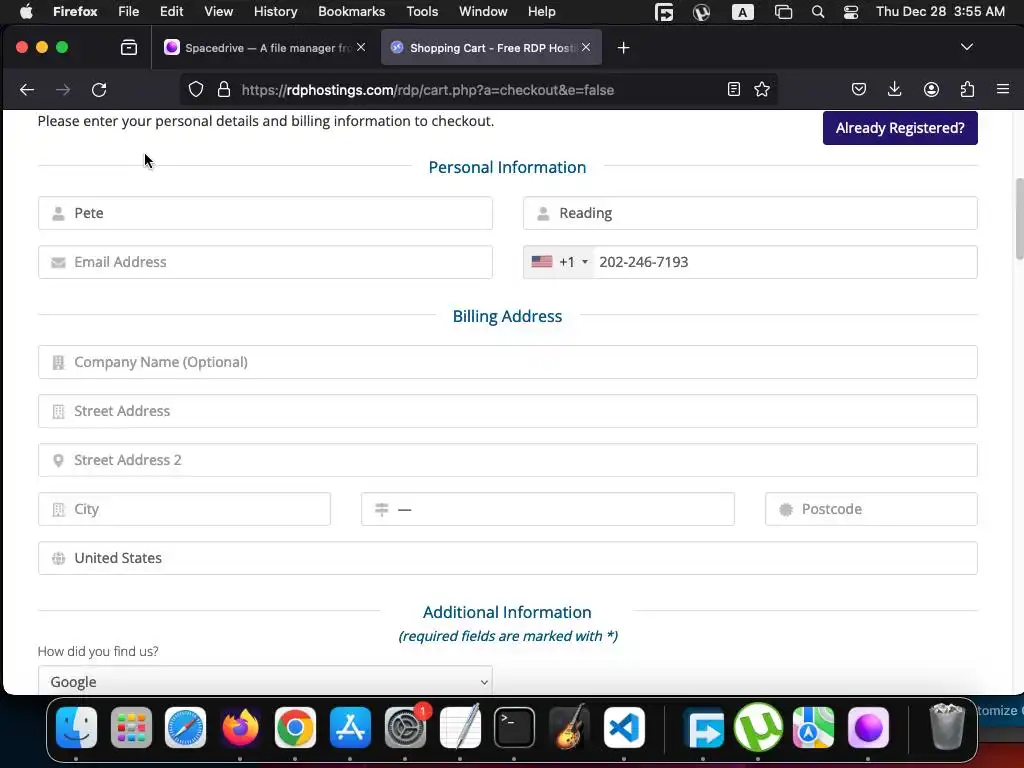
Task: Go back to the previous page
Action: [27, 89]
